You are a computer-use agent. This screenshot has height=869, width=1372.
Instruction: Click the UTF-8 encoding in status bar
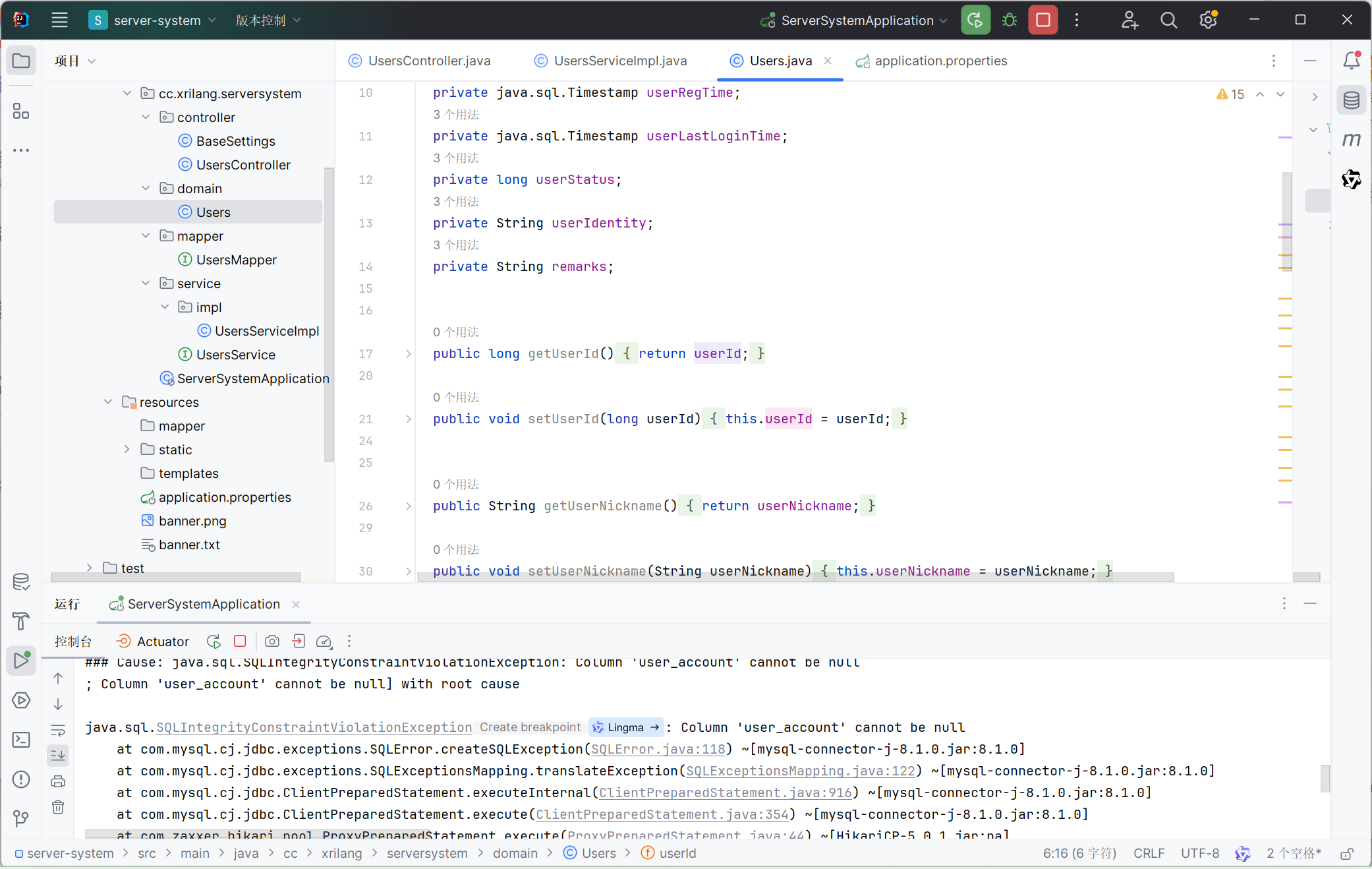(1199, 853)
